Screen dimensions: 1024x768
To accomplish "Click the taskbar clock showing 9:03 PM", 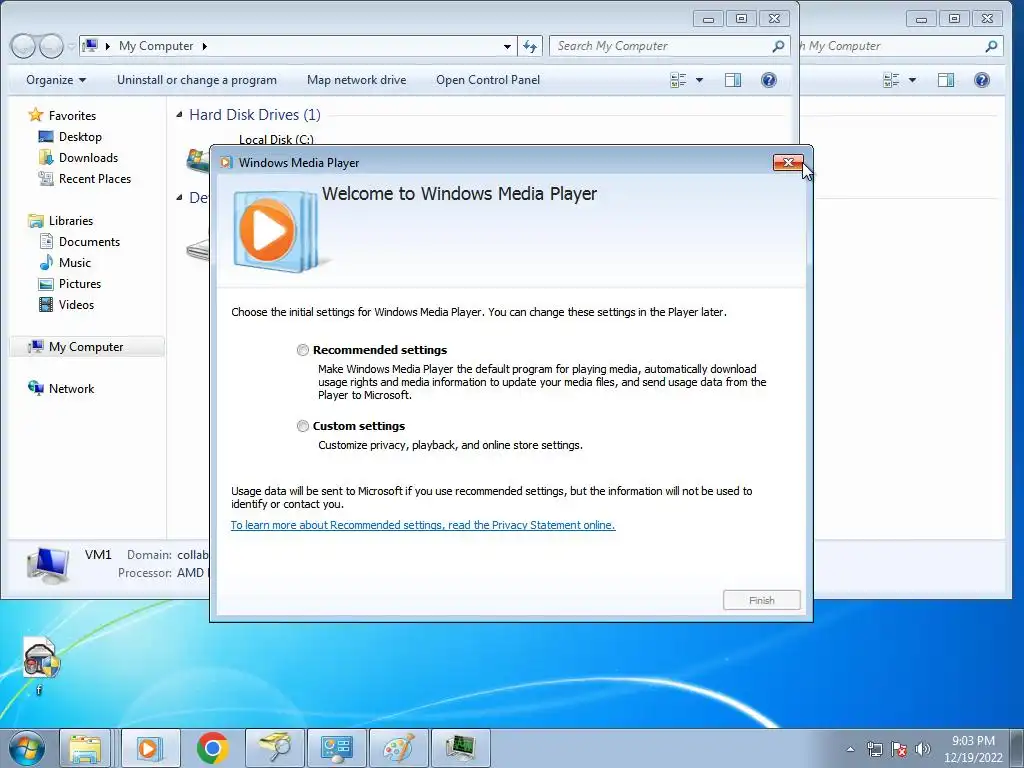I will pos(973,749).
